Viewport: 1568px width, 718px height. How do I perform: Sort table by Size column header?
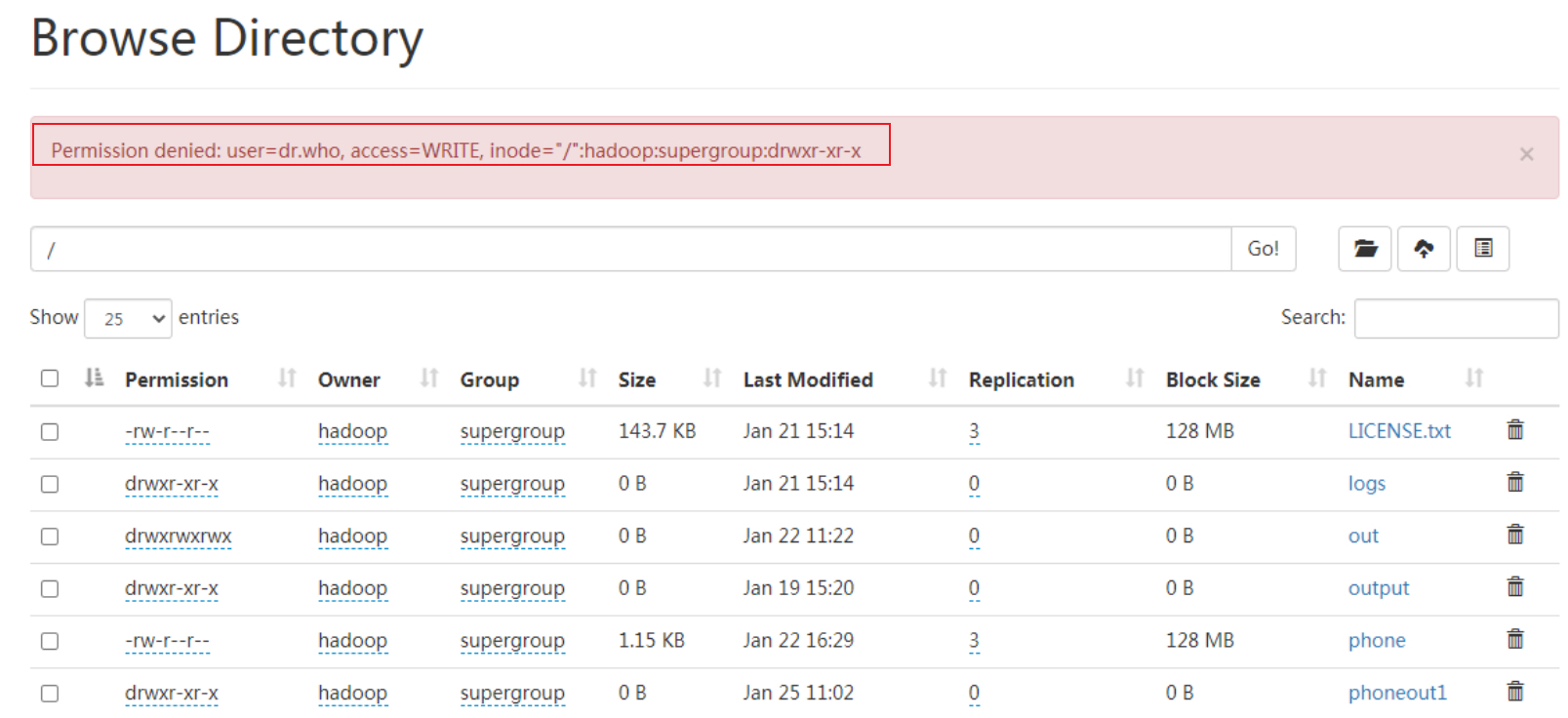coord(636,379)
